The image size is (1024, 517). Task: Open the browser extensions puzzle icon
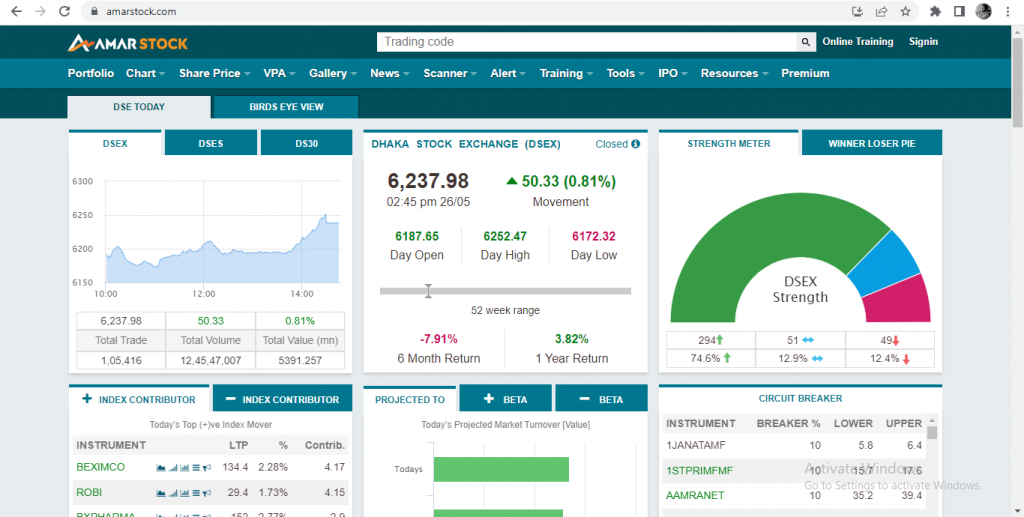coord(935,11)
